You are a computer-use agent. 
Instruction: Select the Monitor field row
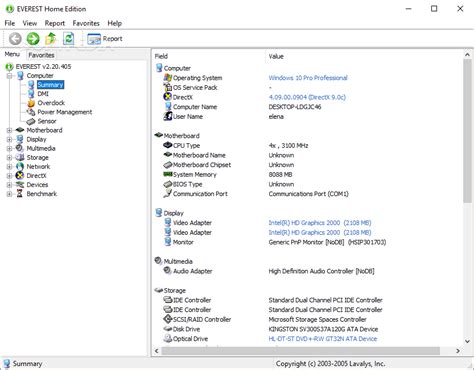click(183, 242)
